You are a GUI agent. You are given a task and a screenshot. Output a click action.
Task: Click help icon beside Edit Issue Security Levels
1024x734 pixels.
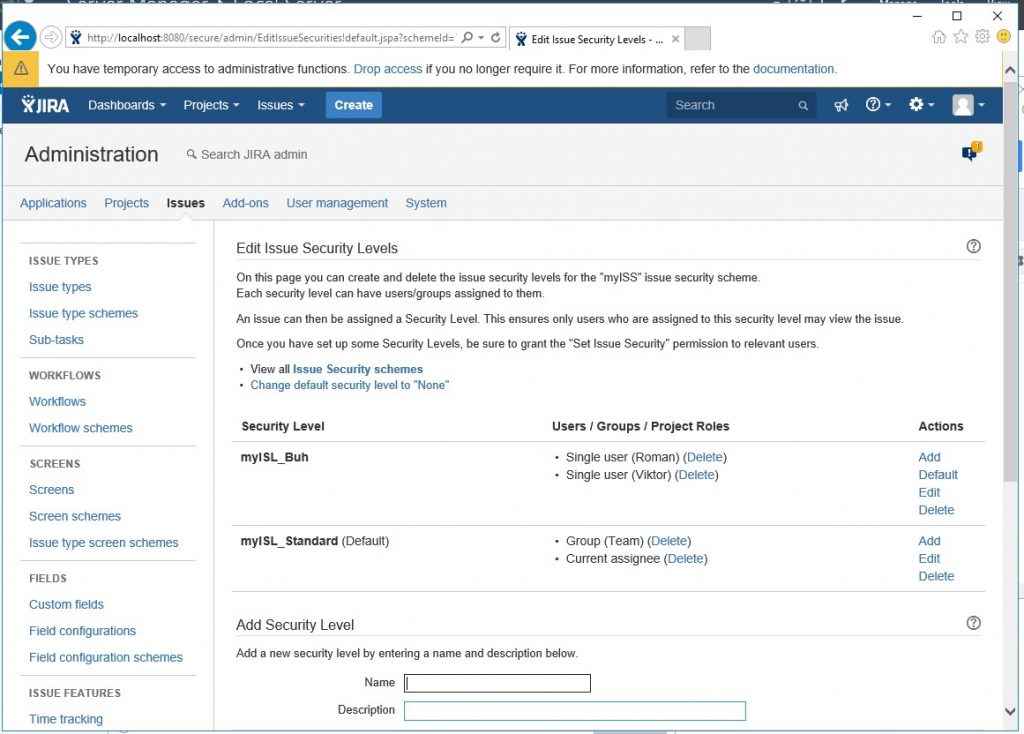(973, 246)
